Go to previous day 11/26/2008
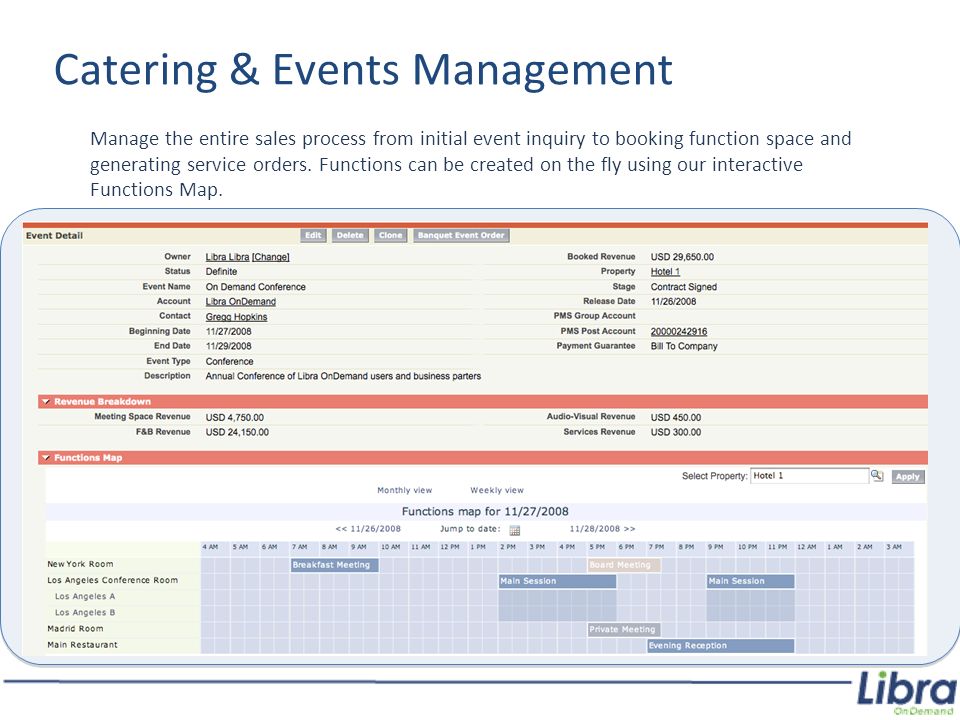This screenshot has width=960, height=720. point(368,529)
